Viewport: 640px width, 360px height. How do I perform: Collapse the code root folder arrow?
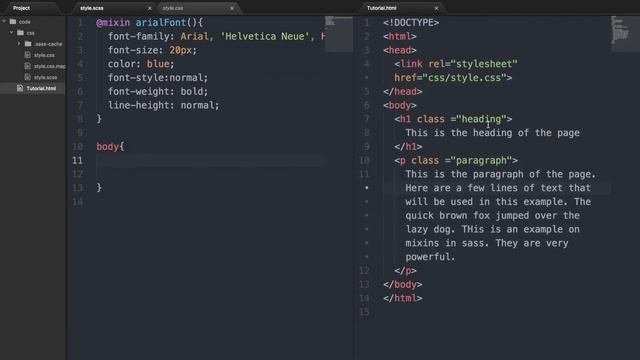coord(4,22)
